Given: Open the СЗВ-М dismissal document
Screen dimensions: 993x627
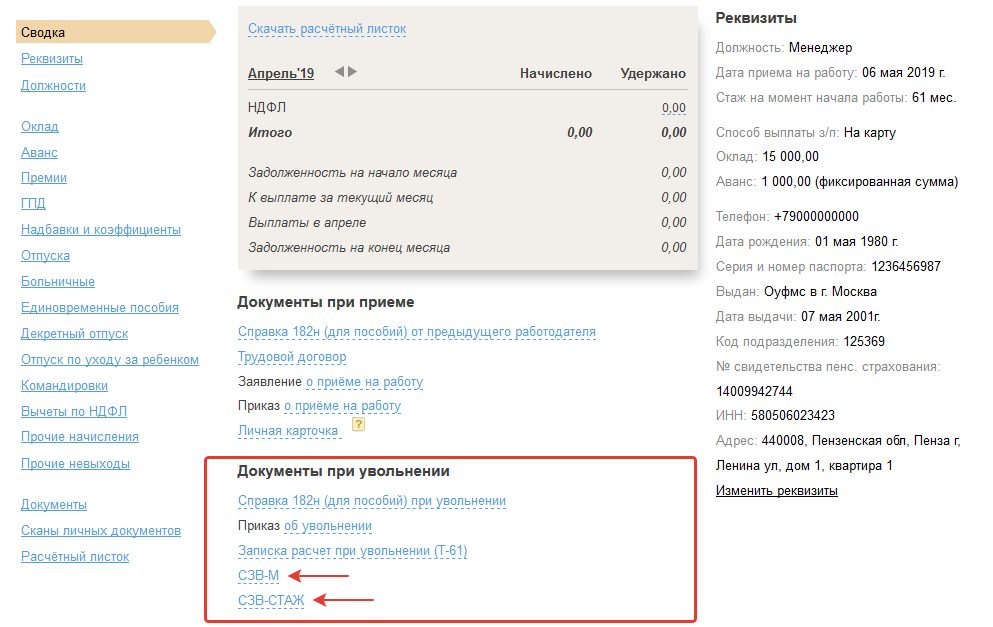Looking at the screenshot, I should (x=258, y=575).
